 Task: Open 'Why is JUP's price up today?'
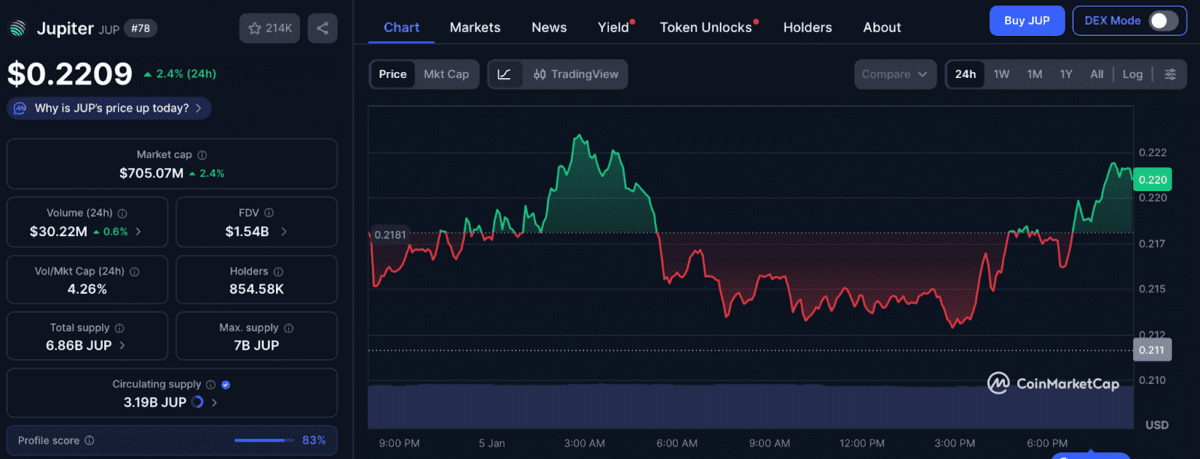tap(110, 108)
